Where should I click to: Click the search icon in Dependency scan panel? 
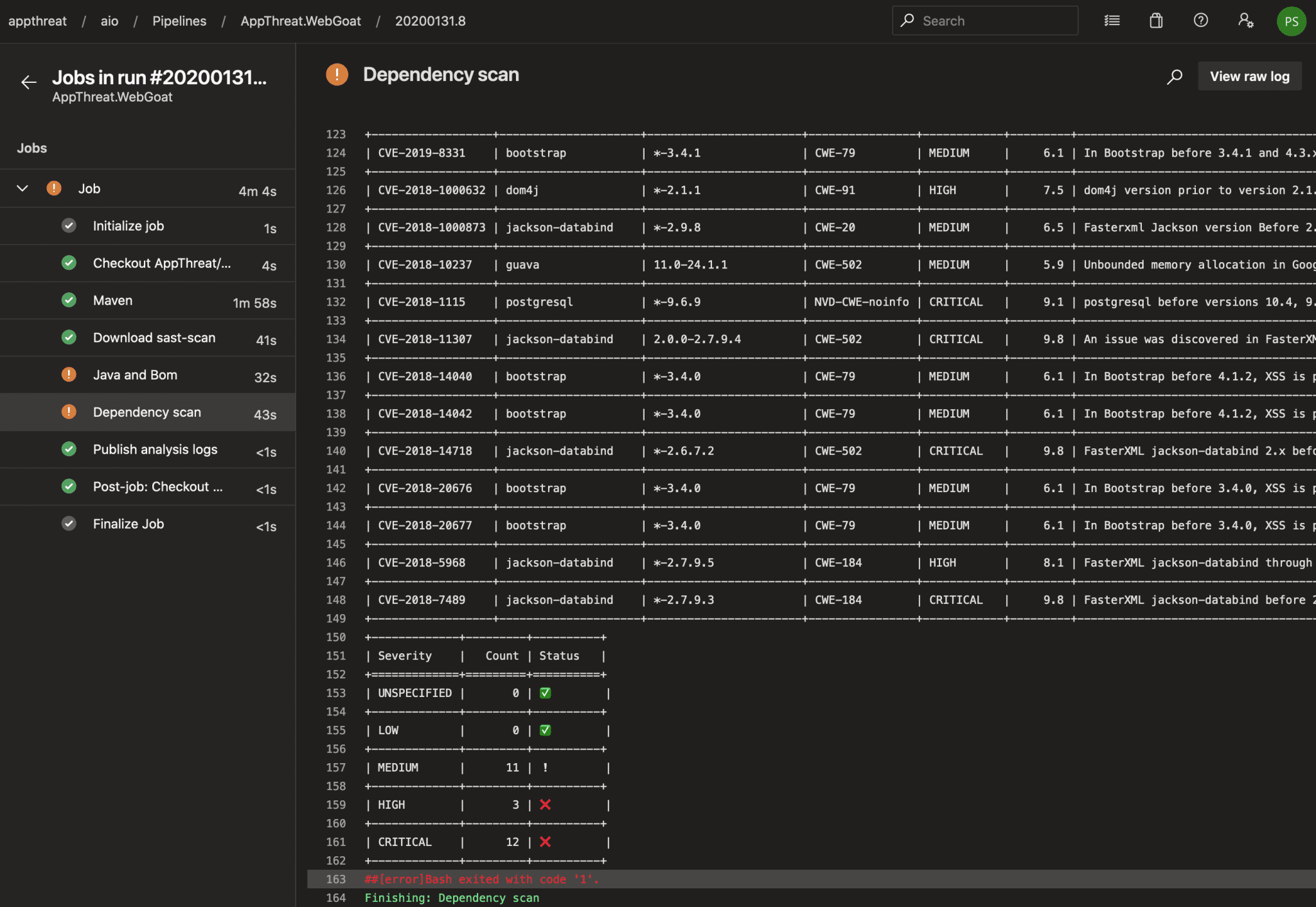click(x=1175, y=75)
